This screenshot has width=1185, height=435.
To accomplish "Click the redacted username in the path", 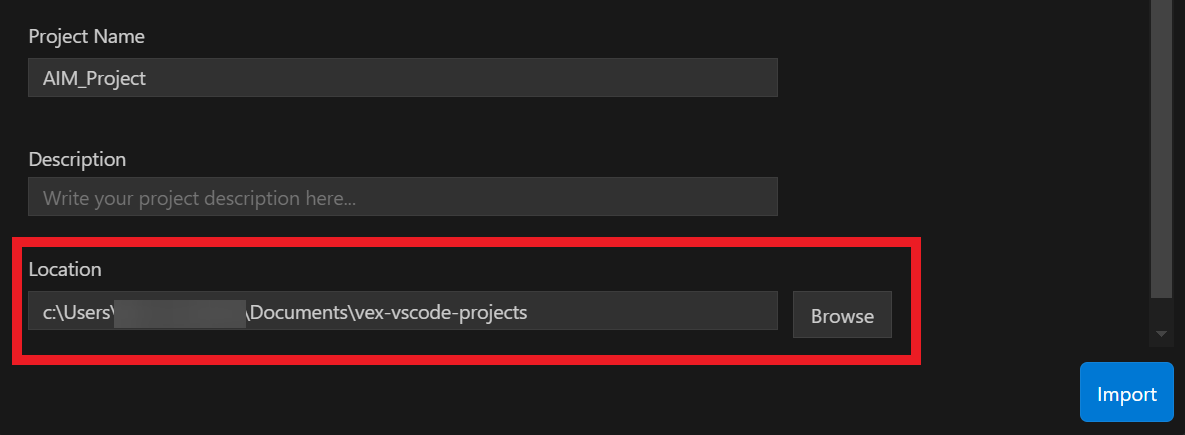I will [x=180, y=312].
